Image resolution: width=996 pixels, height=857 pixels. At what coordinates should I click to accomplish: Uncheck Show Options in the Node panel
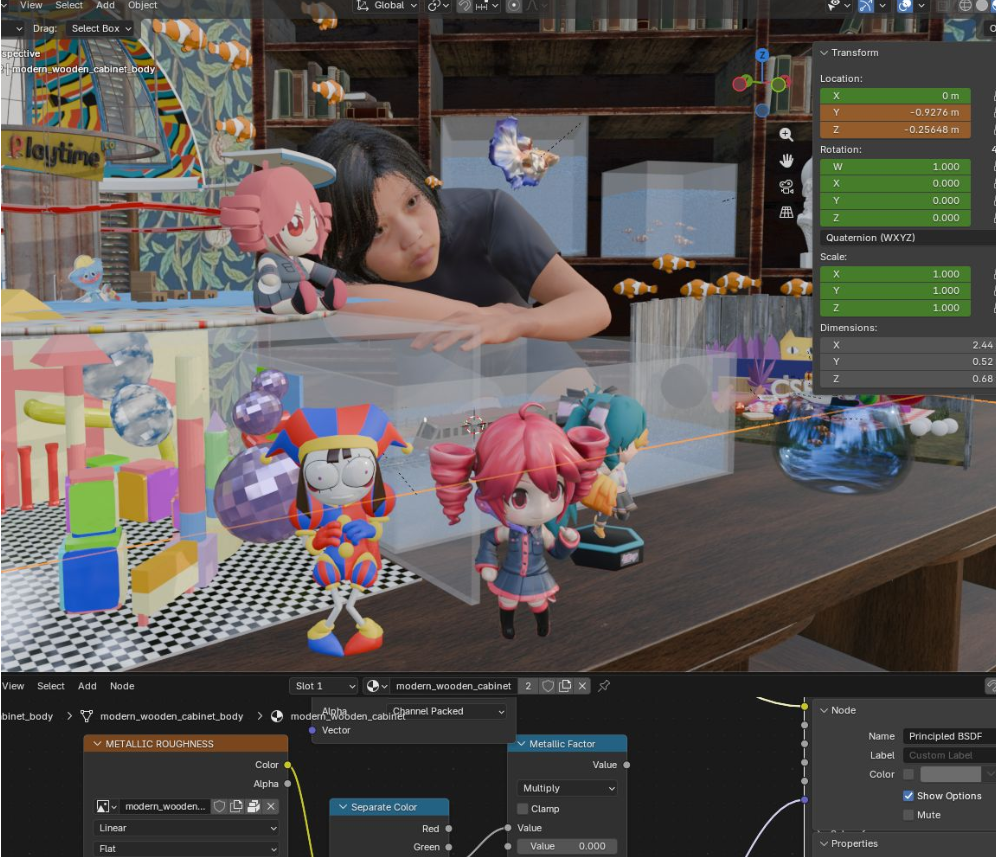(908, 795)
